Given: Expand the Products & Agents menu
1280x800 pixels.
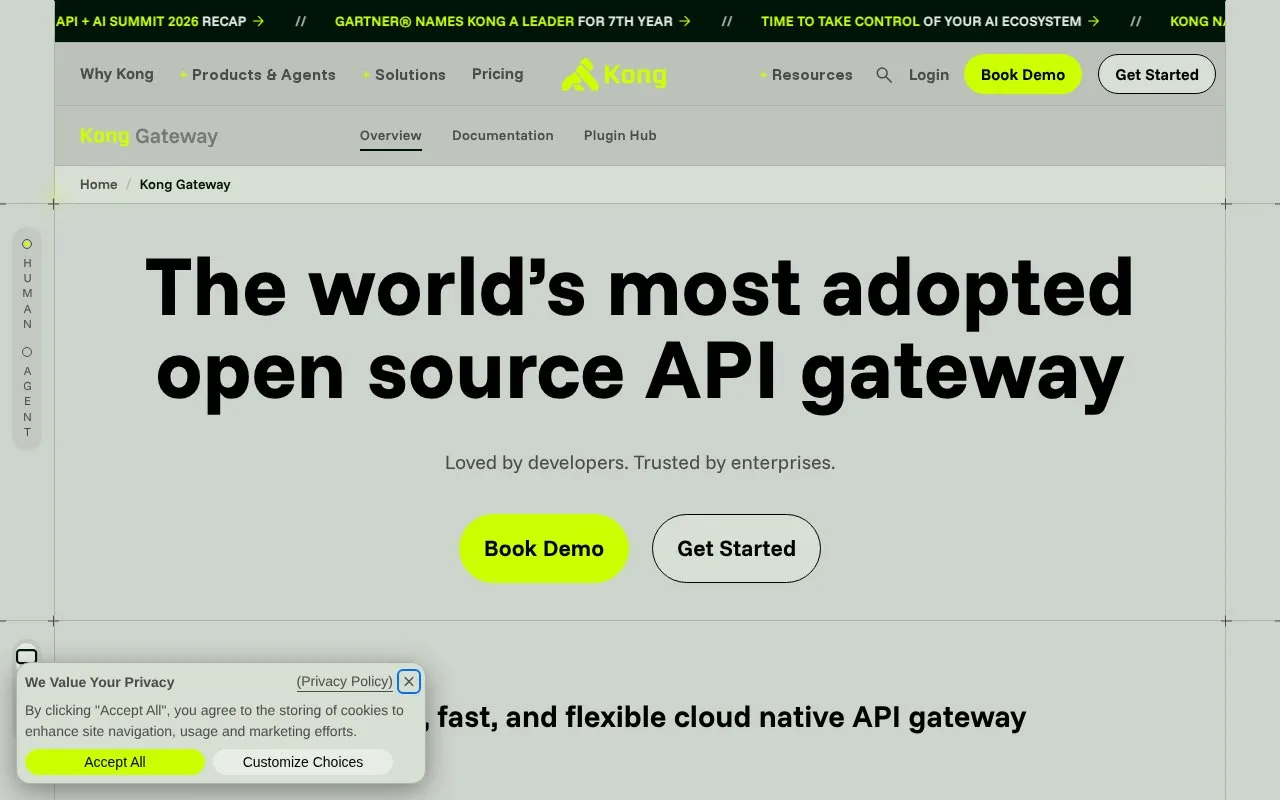Looking at the screenshot, I should 258,75.
